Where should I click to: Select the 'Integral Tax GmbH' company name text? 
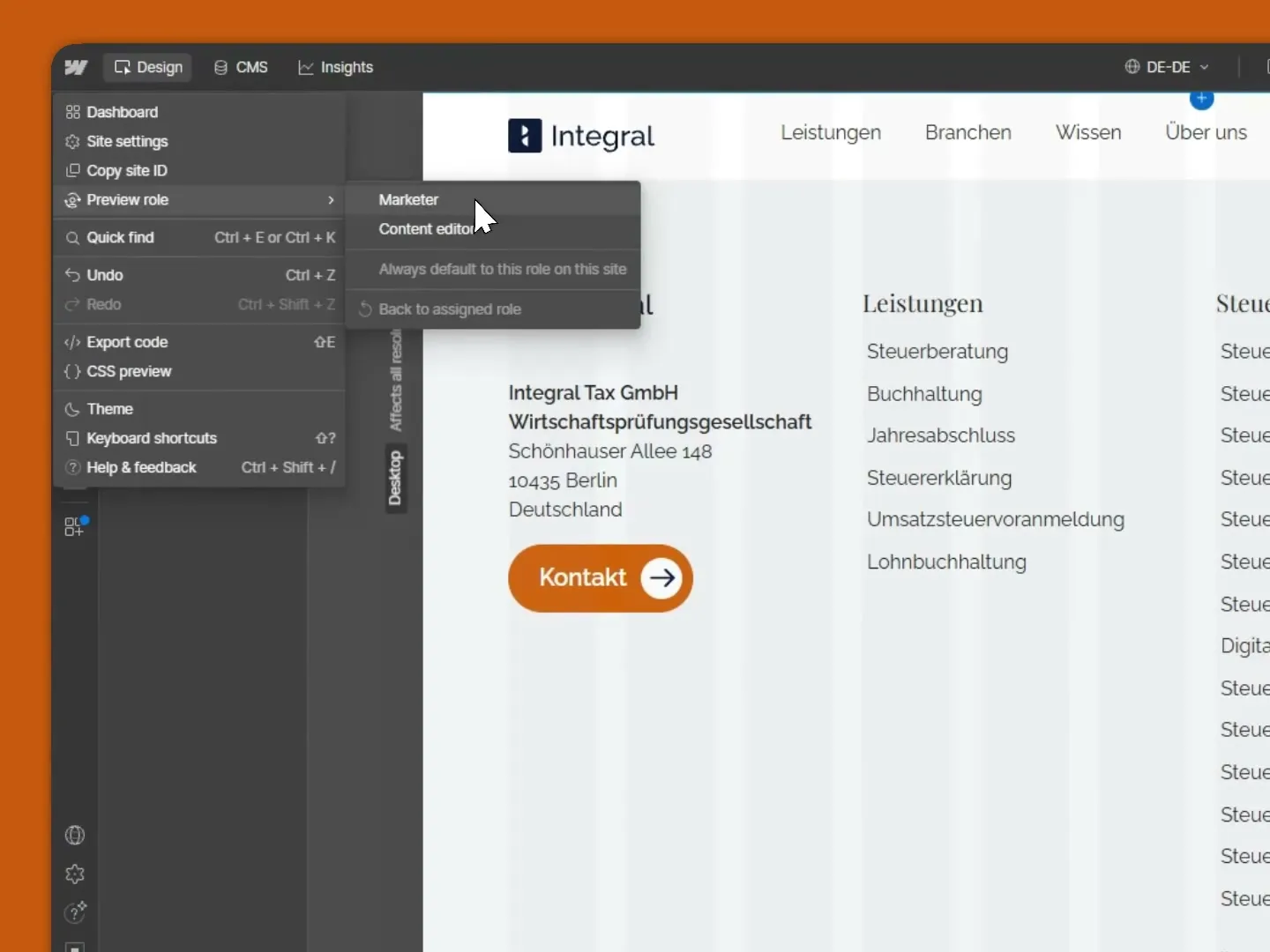pyautogui.click(x=594, y=393)
